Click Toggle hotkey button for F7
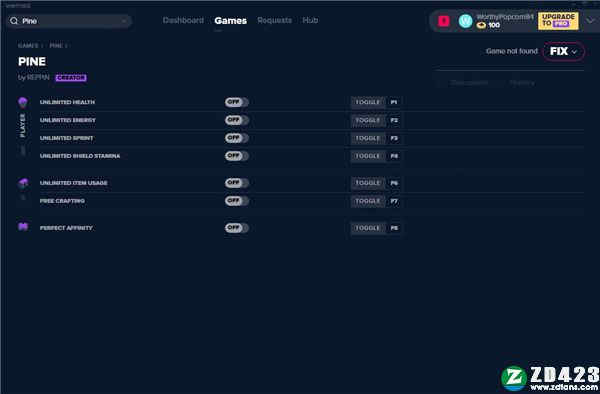 tap(368, 201)
